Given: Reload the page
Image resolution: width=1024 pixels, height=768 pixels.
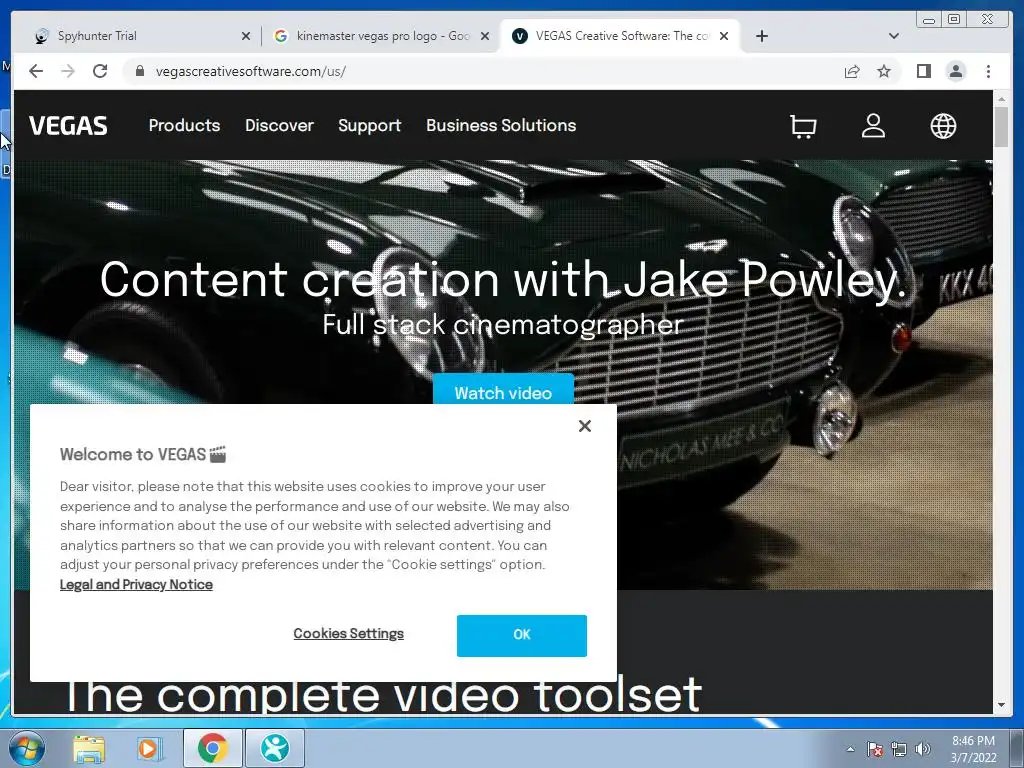Looking at the screenshot, I should click(100, 71).
